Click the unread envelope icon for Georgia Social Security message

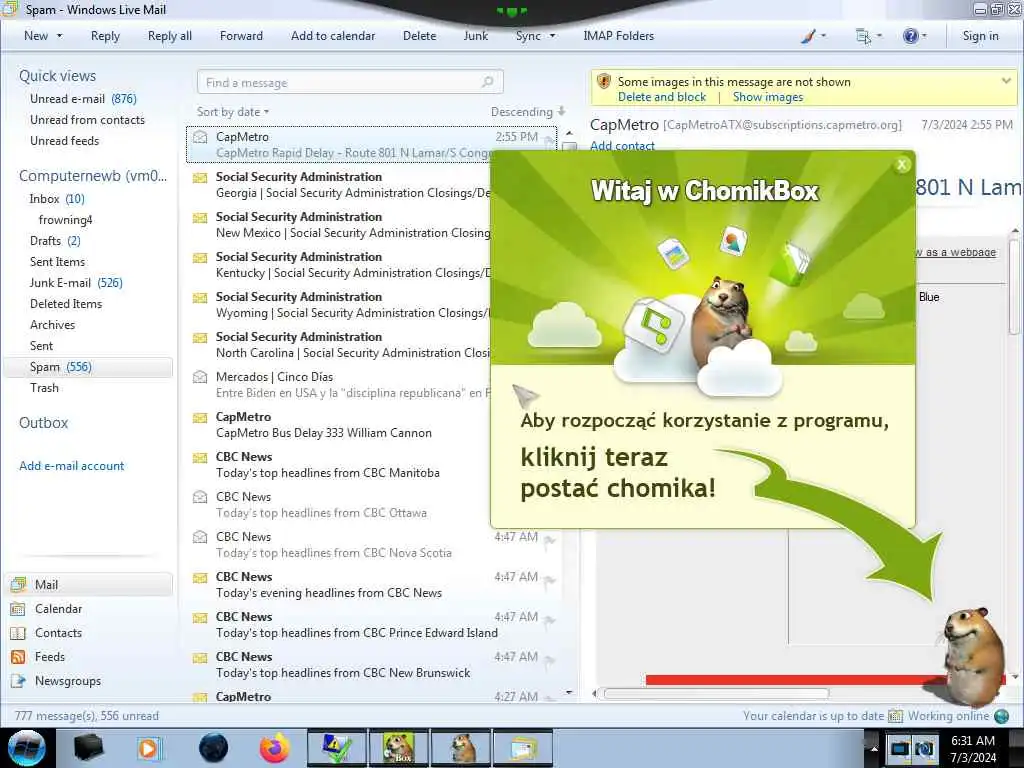click(x=200, y=177)
